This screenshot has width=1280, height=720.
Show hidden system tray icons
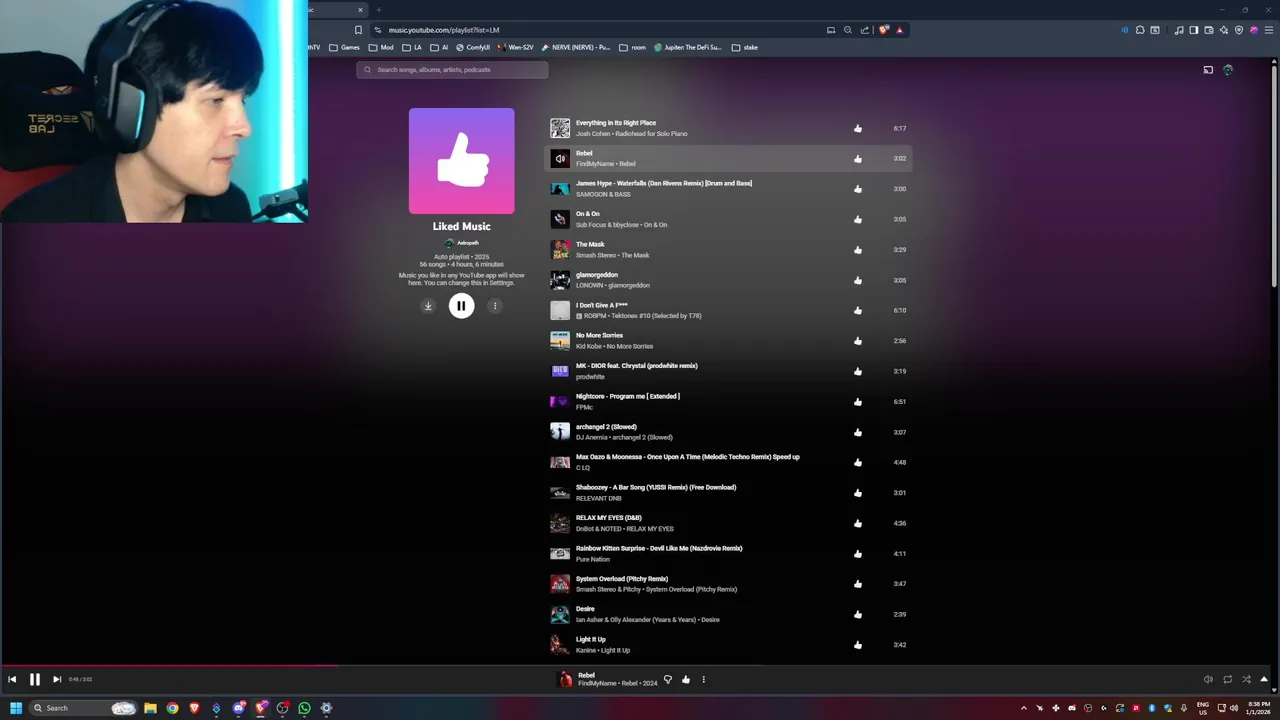point(1024,708)
